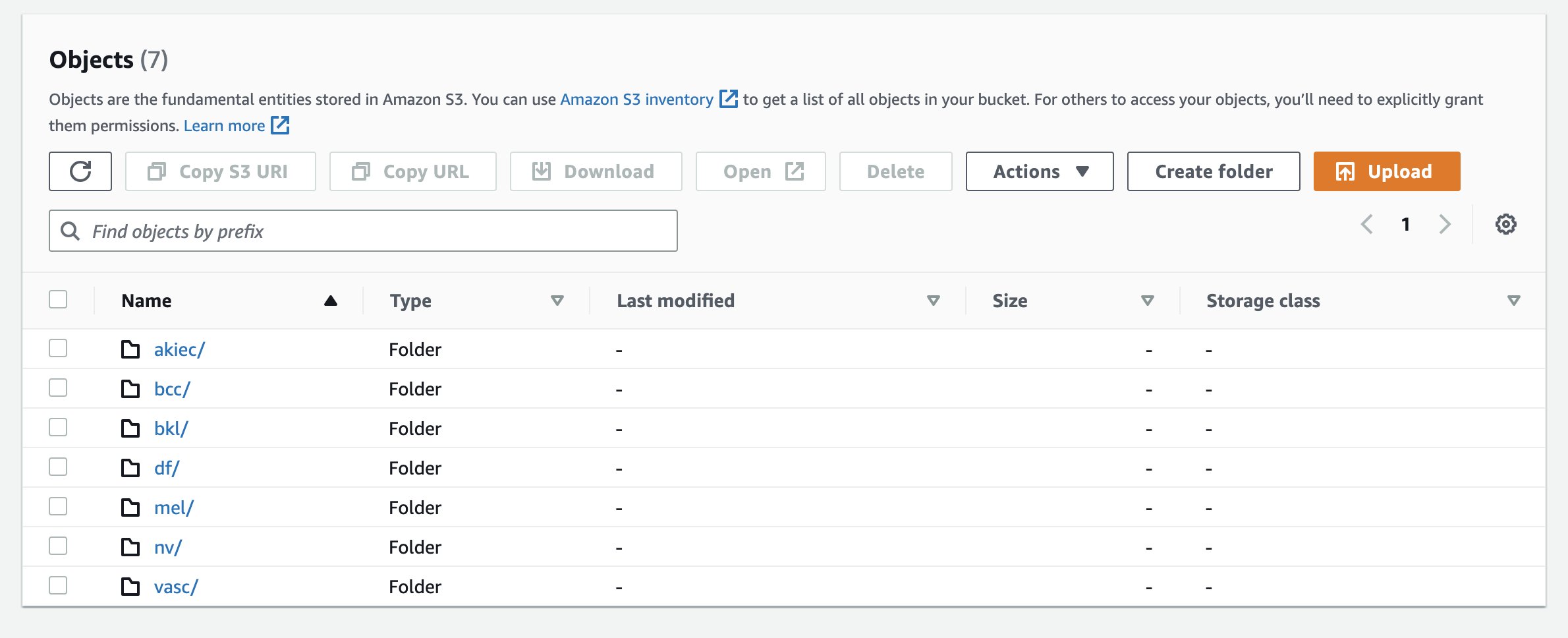The height and width of the screenshot is (638, 1568).
Task: Select the df/ row checkbox
Action: [58, 467]
